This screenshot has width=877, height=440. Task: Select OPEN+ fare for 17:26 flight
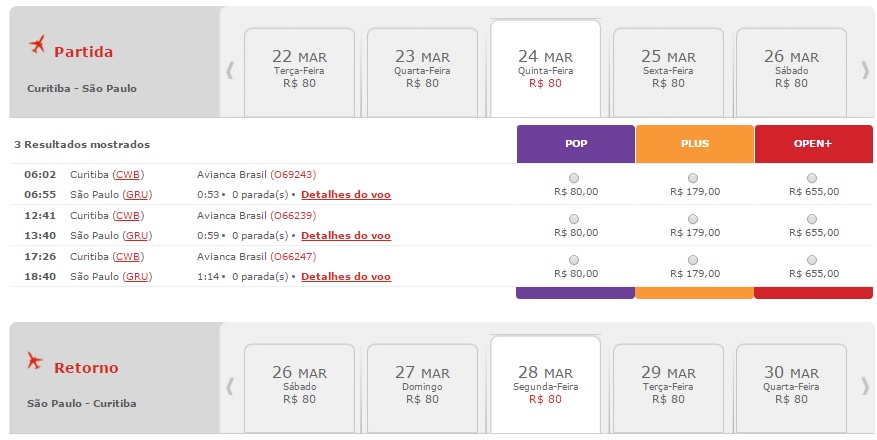click(x=812, y=260)
